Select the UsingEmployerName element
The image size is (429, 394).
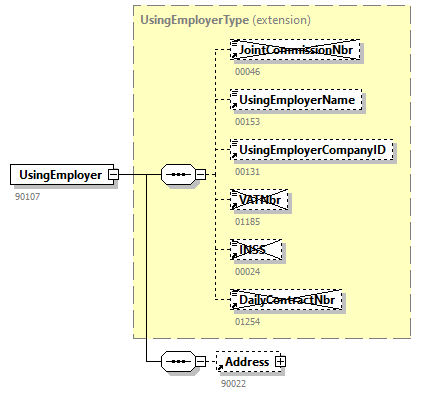296,100
